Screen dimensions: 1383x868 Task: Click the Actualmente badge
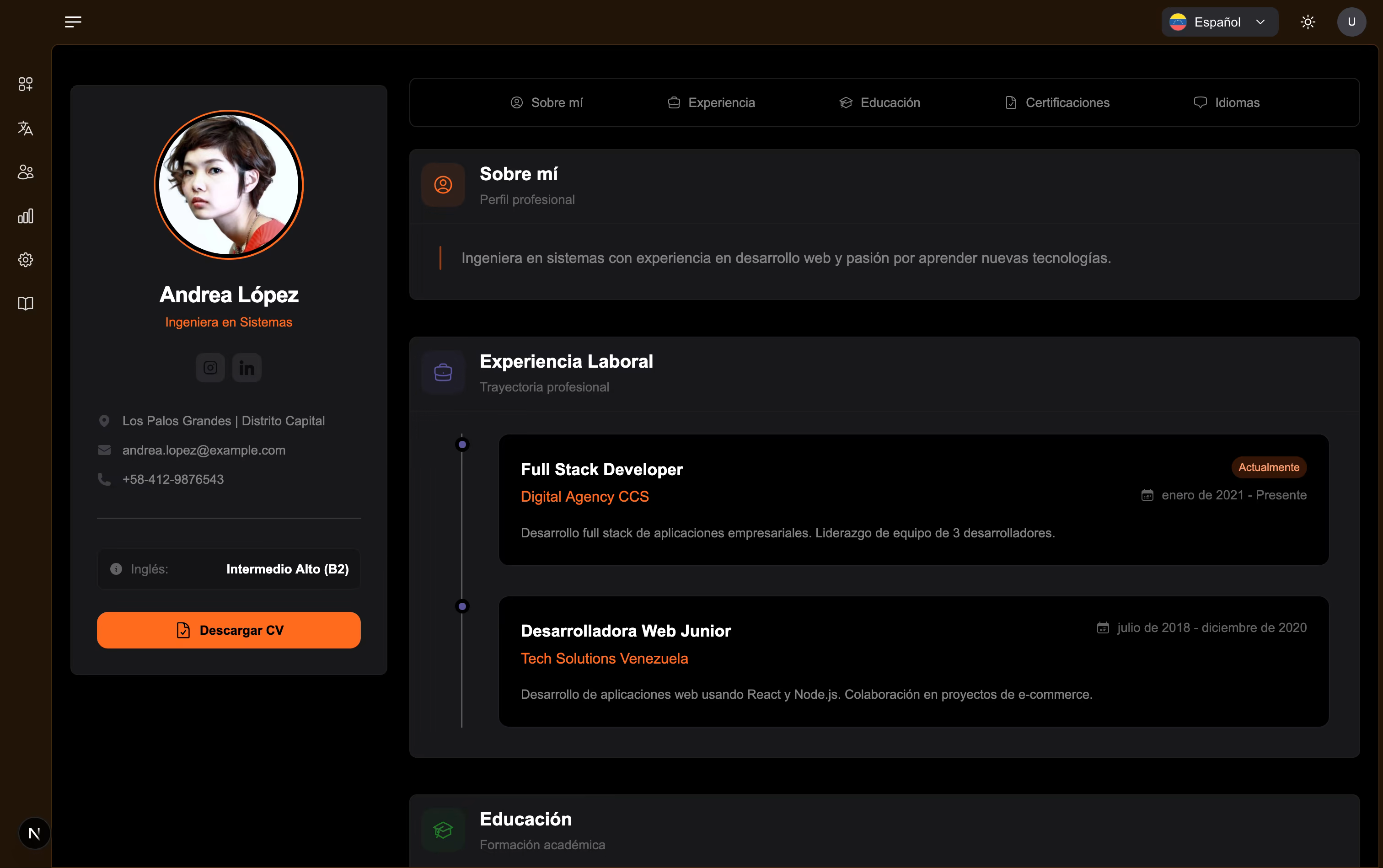[1269, 467]
